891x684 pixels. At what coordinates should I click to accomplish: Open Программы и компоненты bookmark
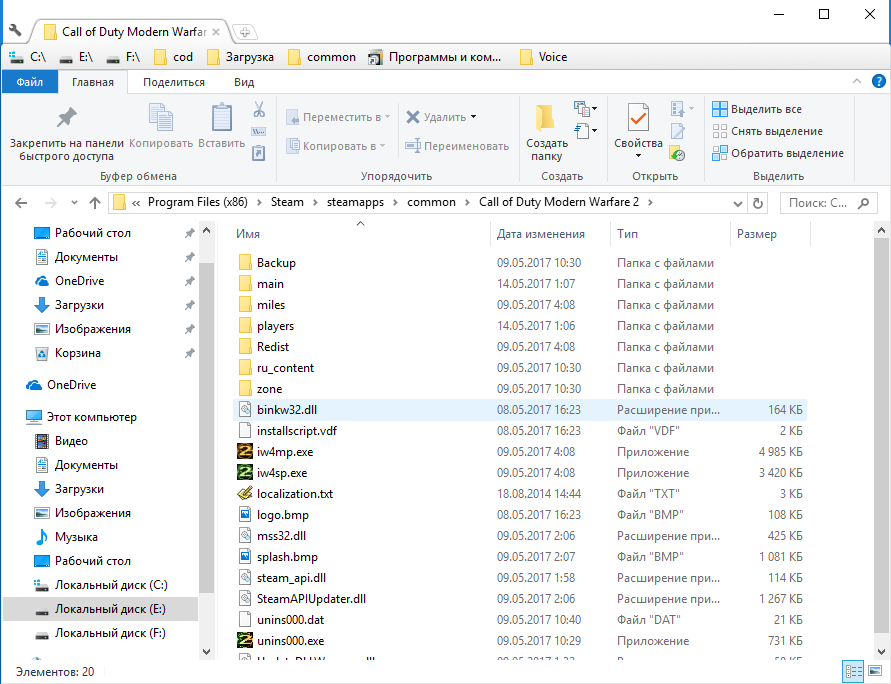(435, 57)
